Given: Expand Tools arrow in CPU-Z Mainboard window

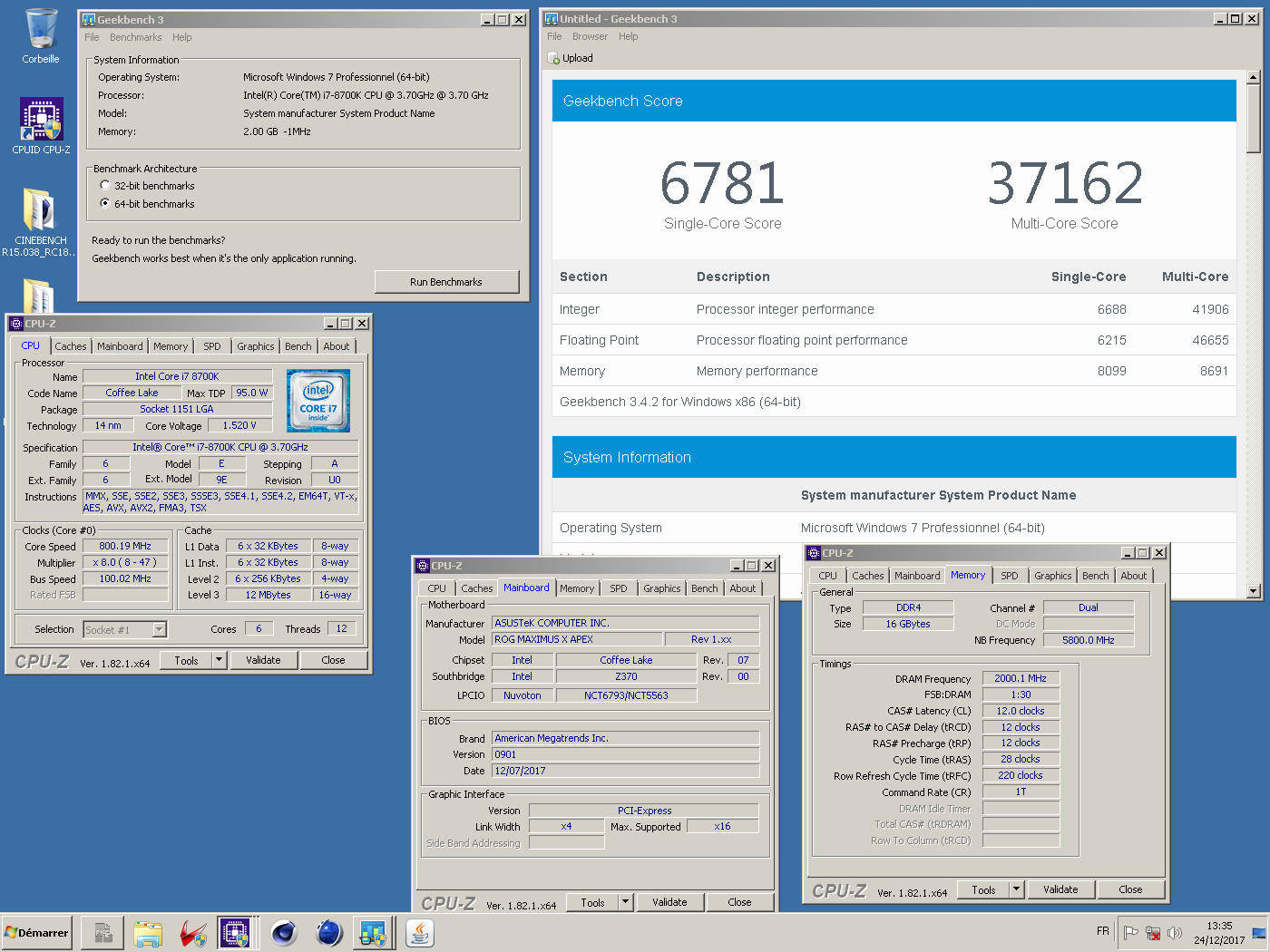Looking at the screenshot, I should click(x=626, y=902).
